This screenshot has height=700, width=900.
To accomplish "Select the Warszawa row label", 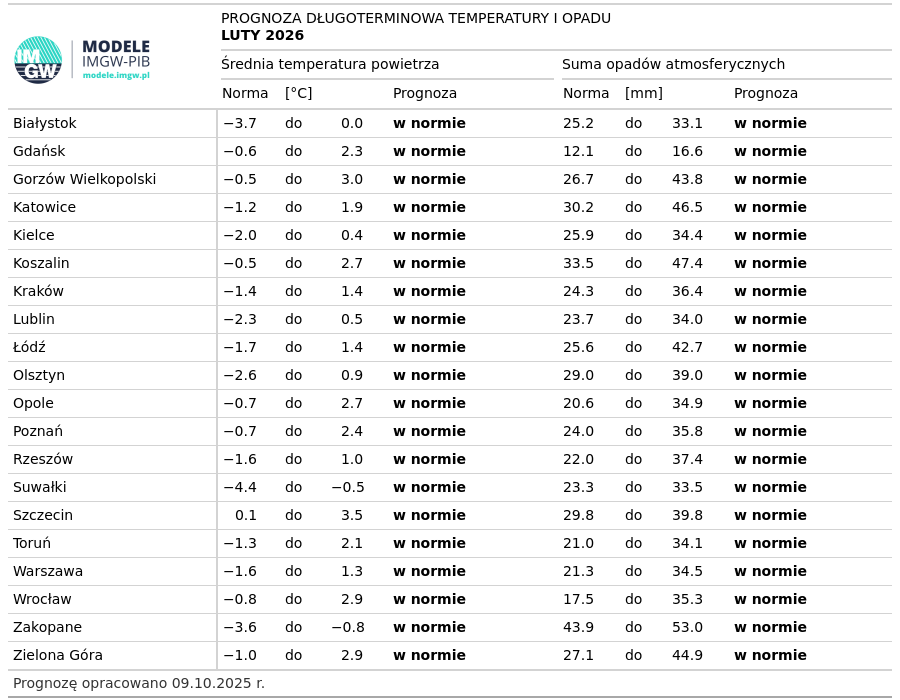I will click(48, 572).
